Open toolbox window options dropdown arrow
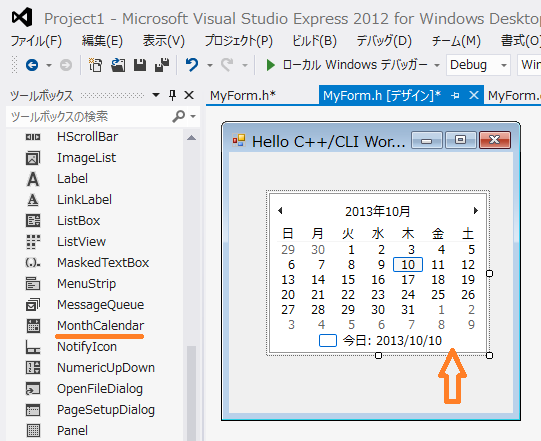 click(156, 95)
